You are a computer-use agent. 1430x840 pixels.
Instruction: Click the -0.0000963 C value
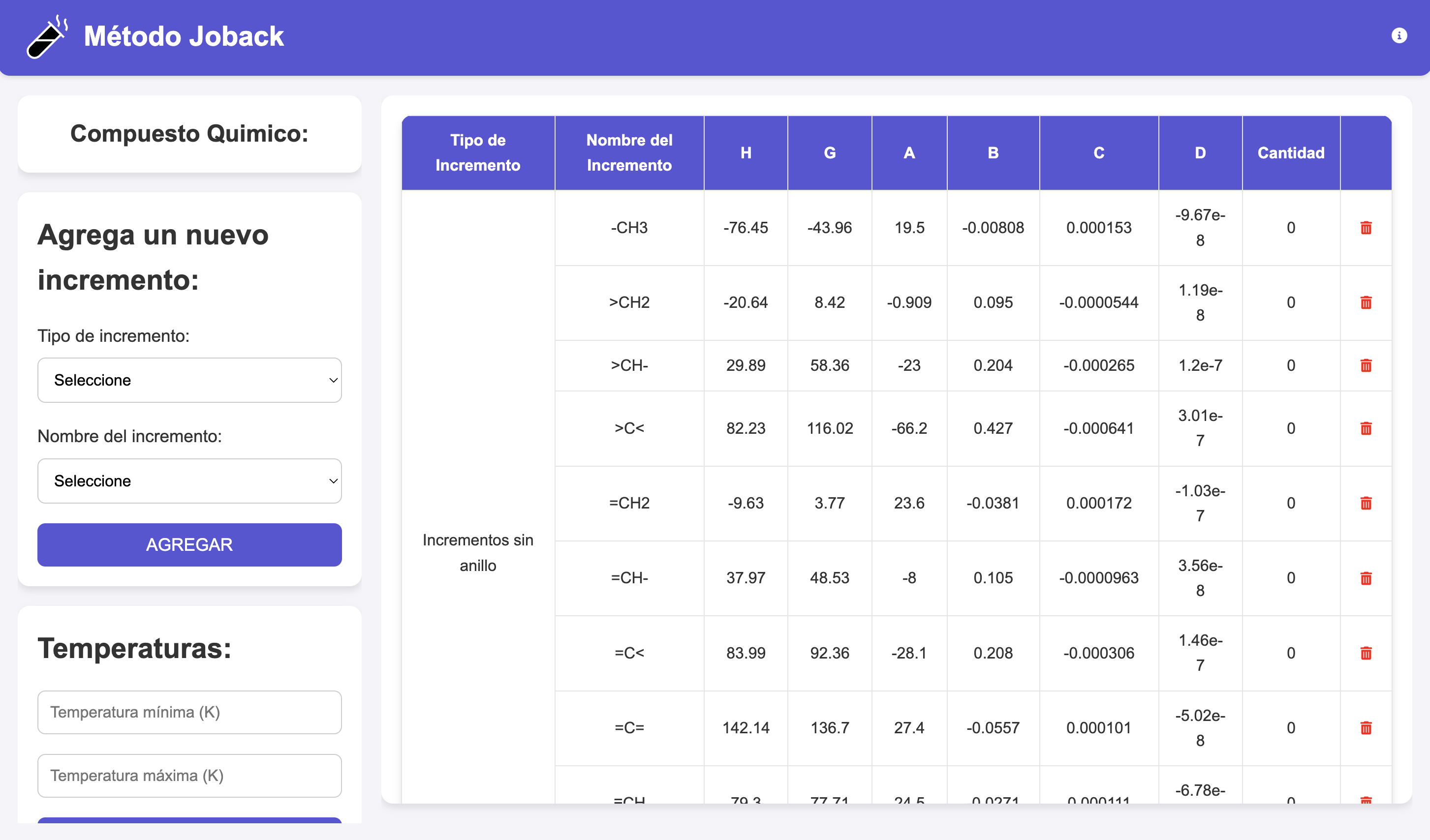1099,578
